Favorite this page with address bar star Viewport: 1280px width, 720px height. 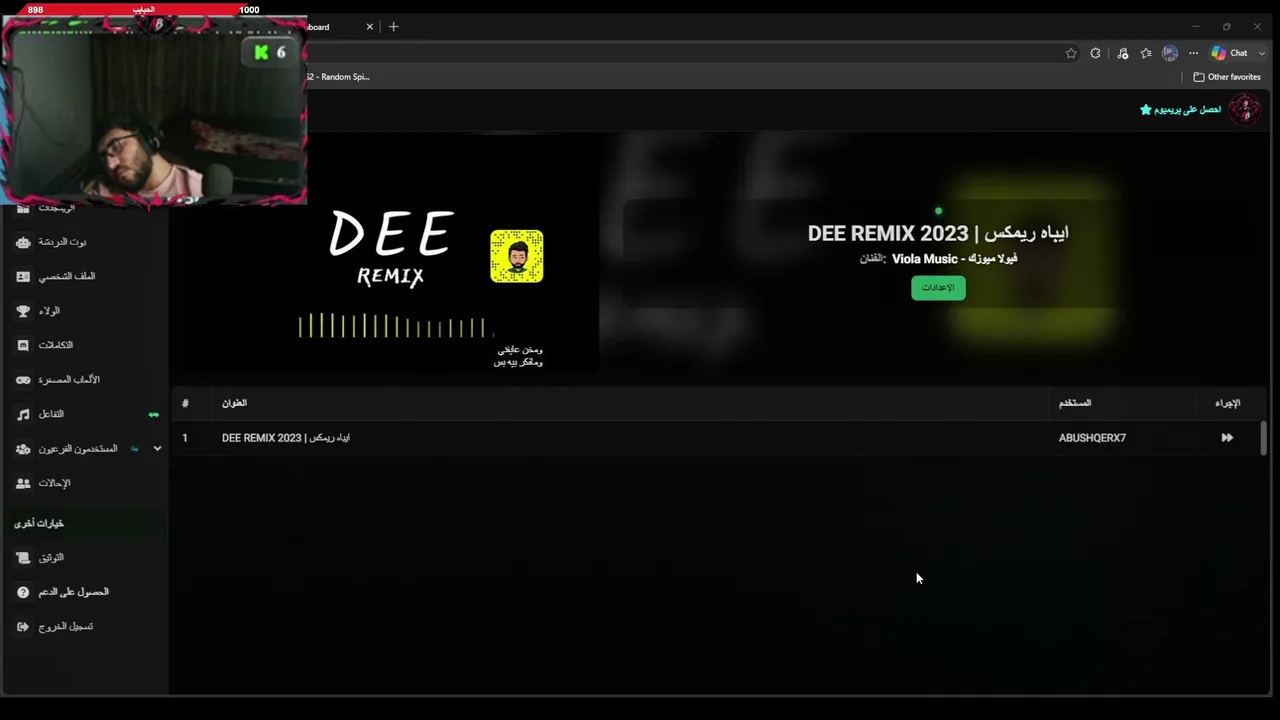click(1071, 53)
